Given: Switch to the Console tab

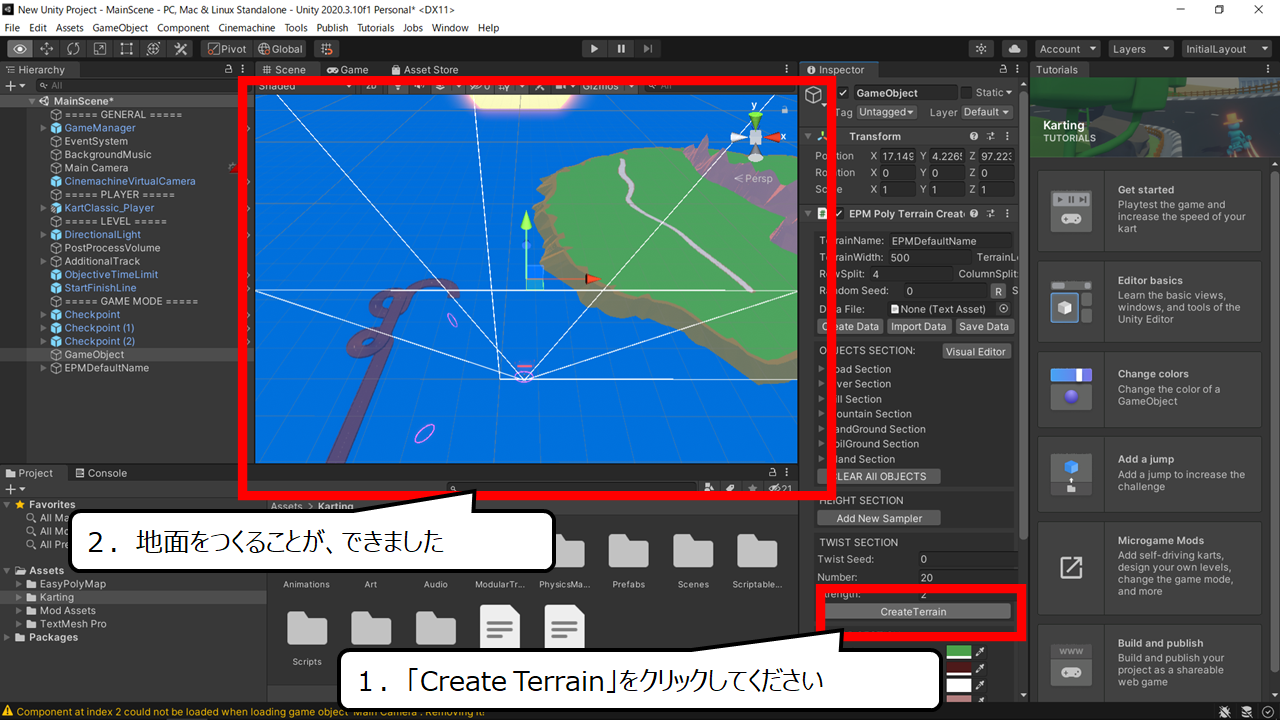Looking at the screenshot, I should point(100,473).
